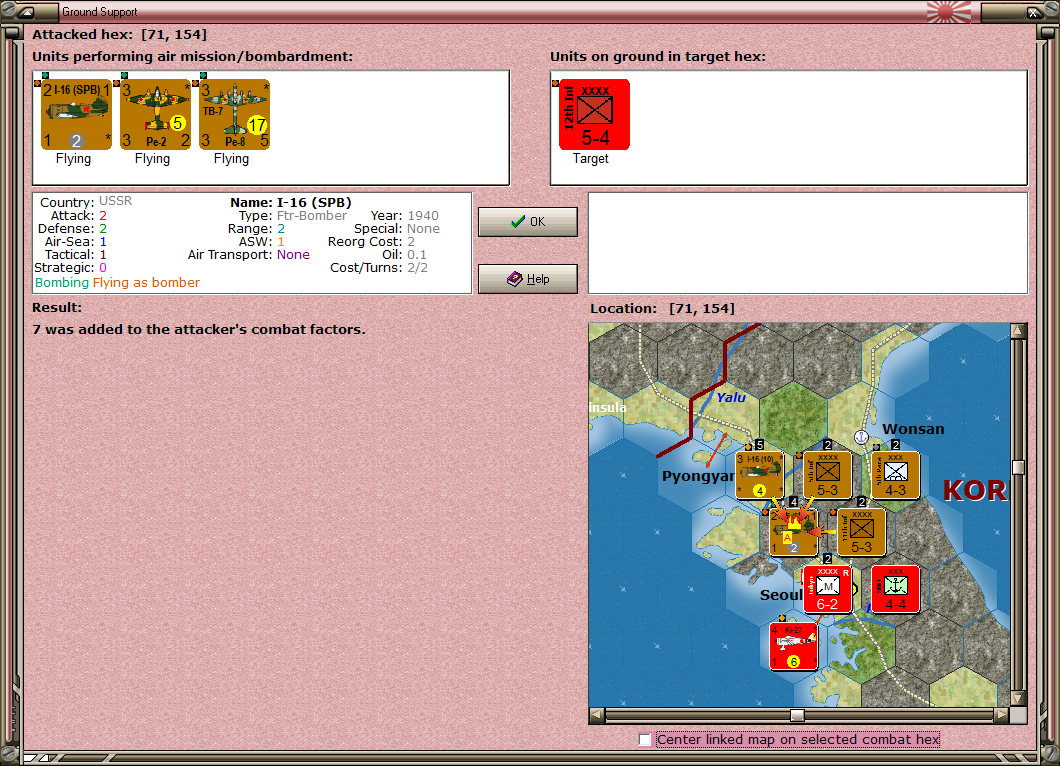Click the 'Name: I-16 (SPB)' text
Viewport: 1060px width, 766px height.
(x=291, y=202)
